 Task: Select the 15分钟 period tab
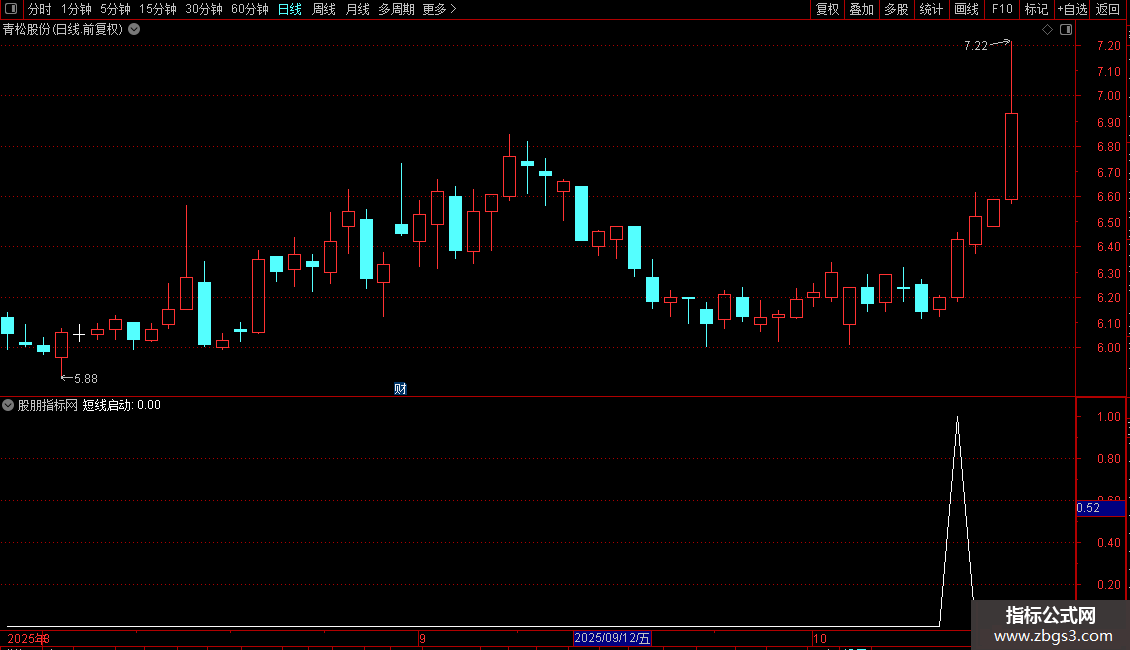tap(158, 9)
